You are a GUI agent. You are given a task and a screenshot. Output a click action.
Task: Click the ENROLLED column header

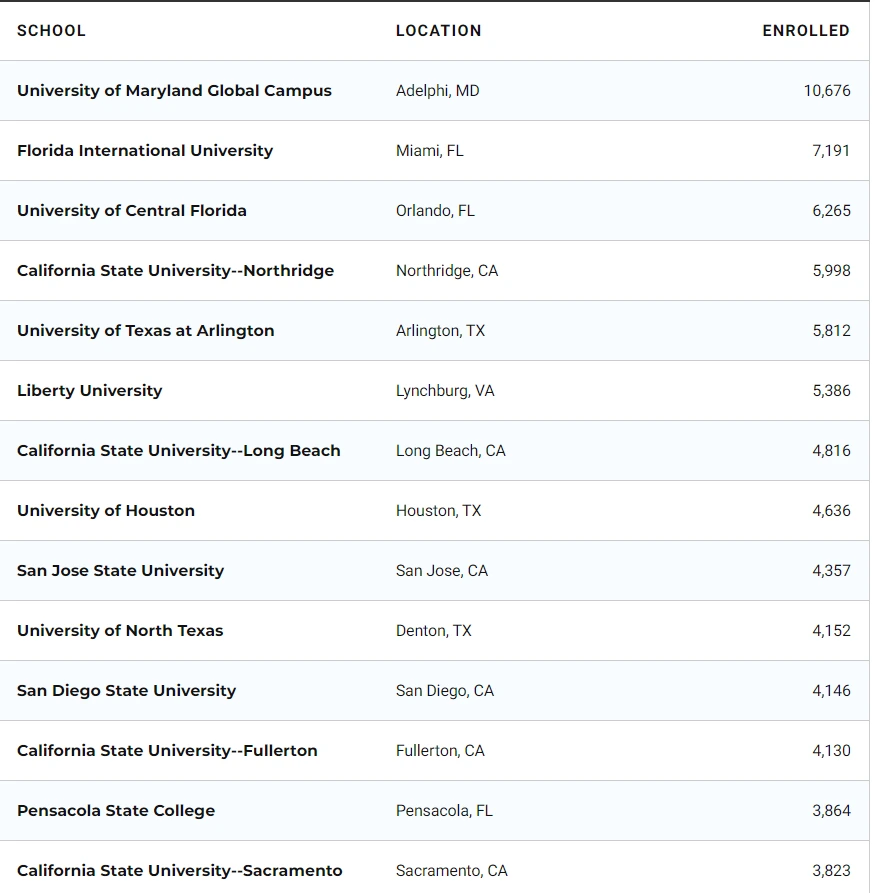(805, 30)
